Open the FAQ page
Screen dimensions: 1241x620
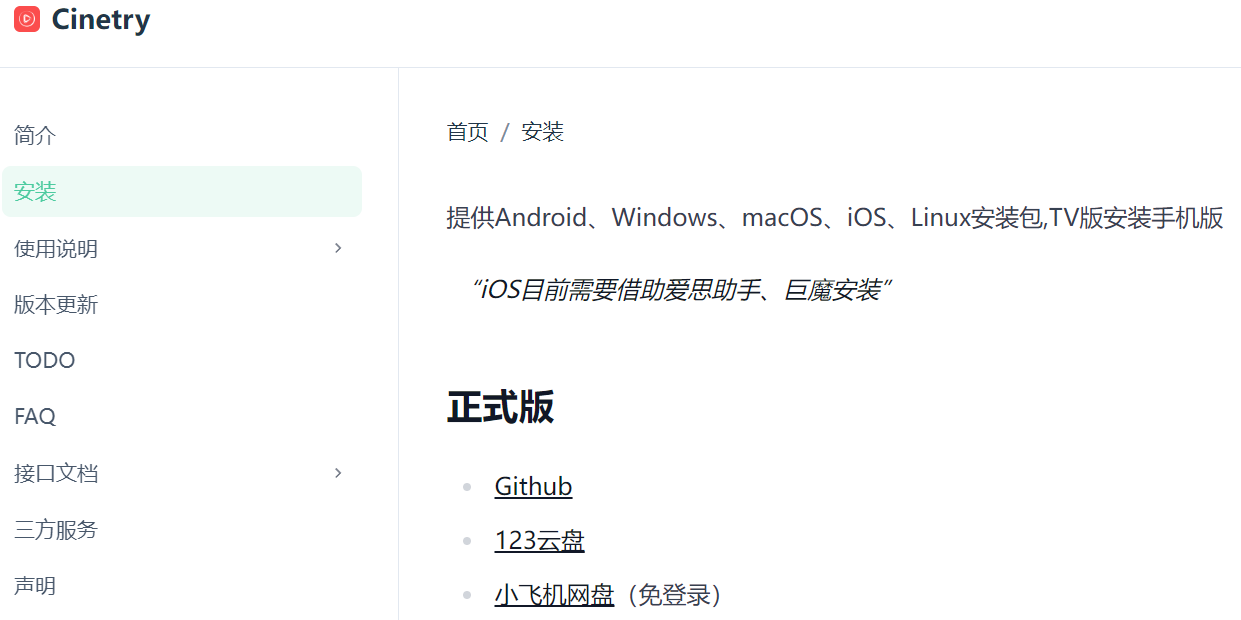pos(35,415)
